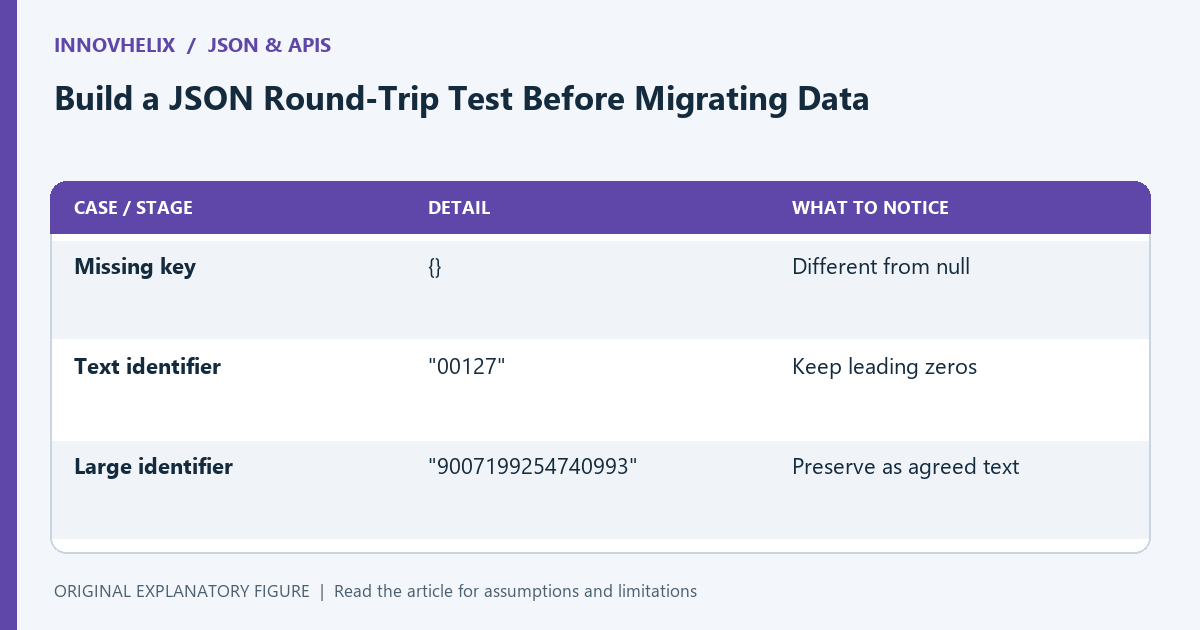Click the purple vertical accent bar
Screen dimensions: 1200x630
tap(8, 315)
